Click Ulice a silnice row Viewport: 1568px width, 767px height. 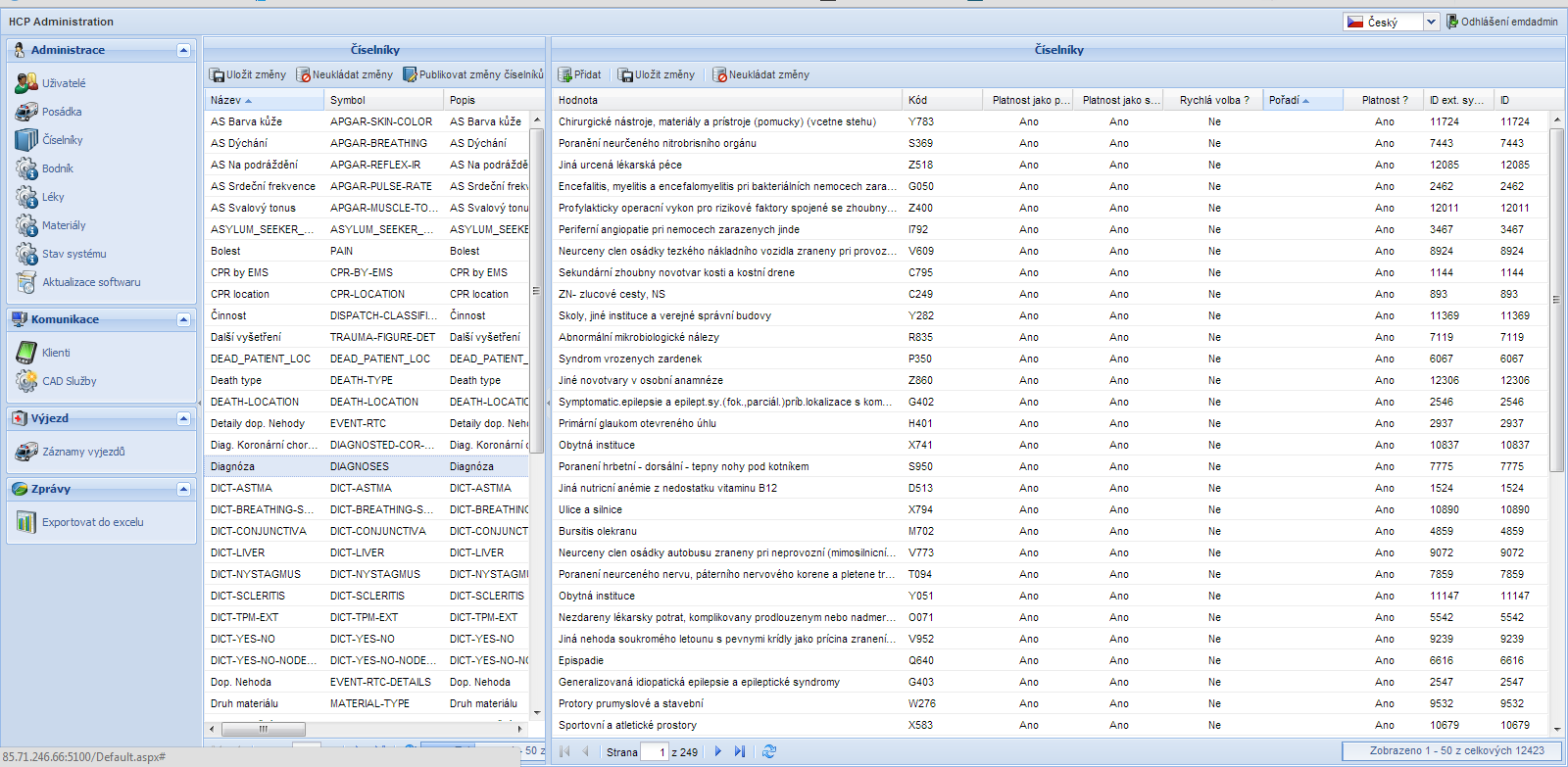pyautogui.click(x=1051, y=509)
